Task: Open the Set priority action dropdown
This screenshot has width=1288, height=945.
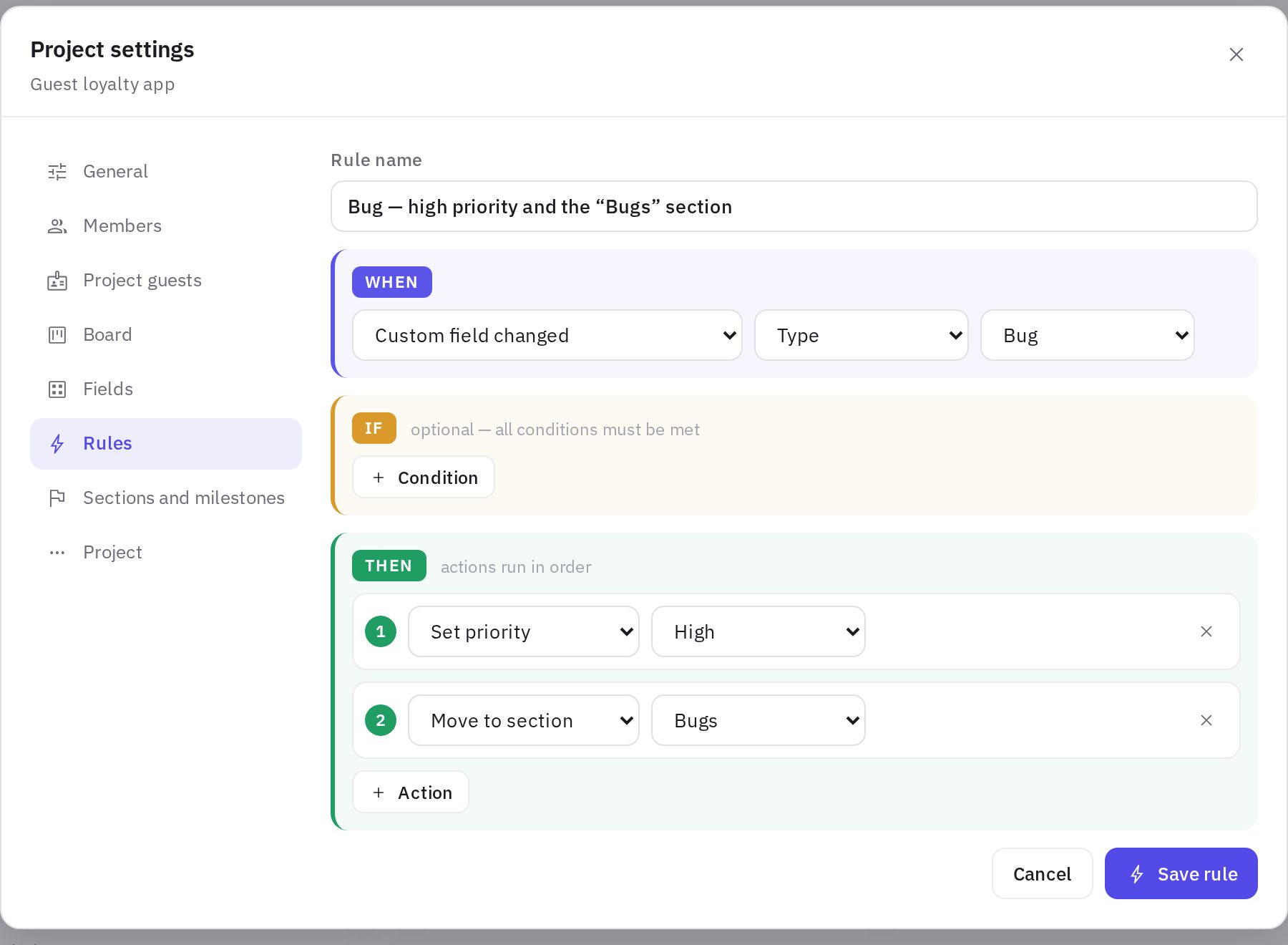Action: (524, 631)
